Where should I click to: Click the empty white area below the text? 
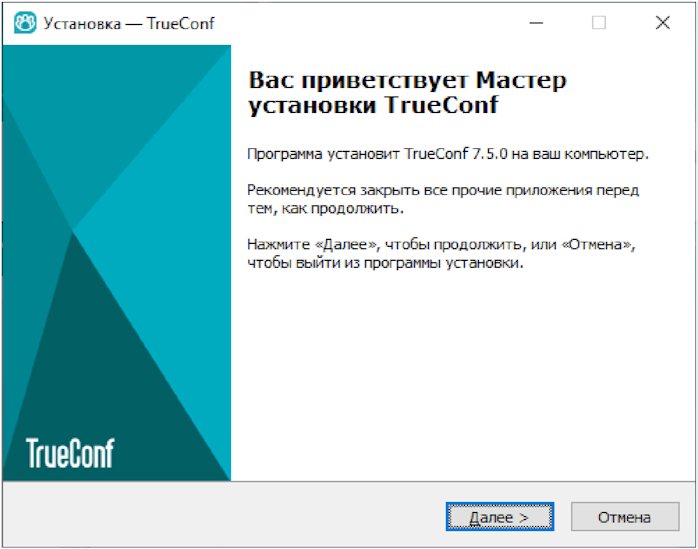point(463,374)
